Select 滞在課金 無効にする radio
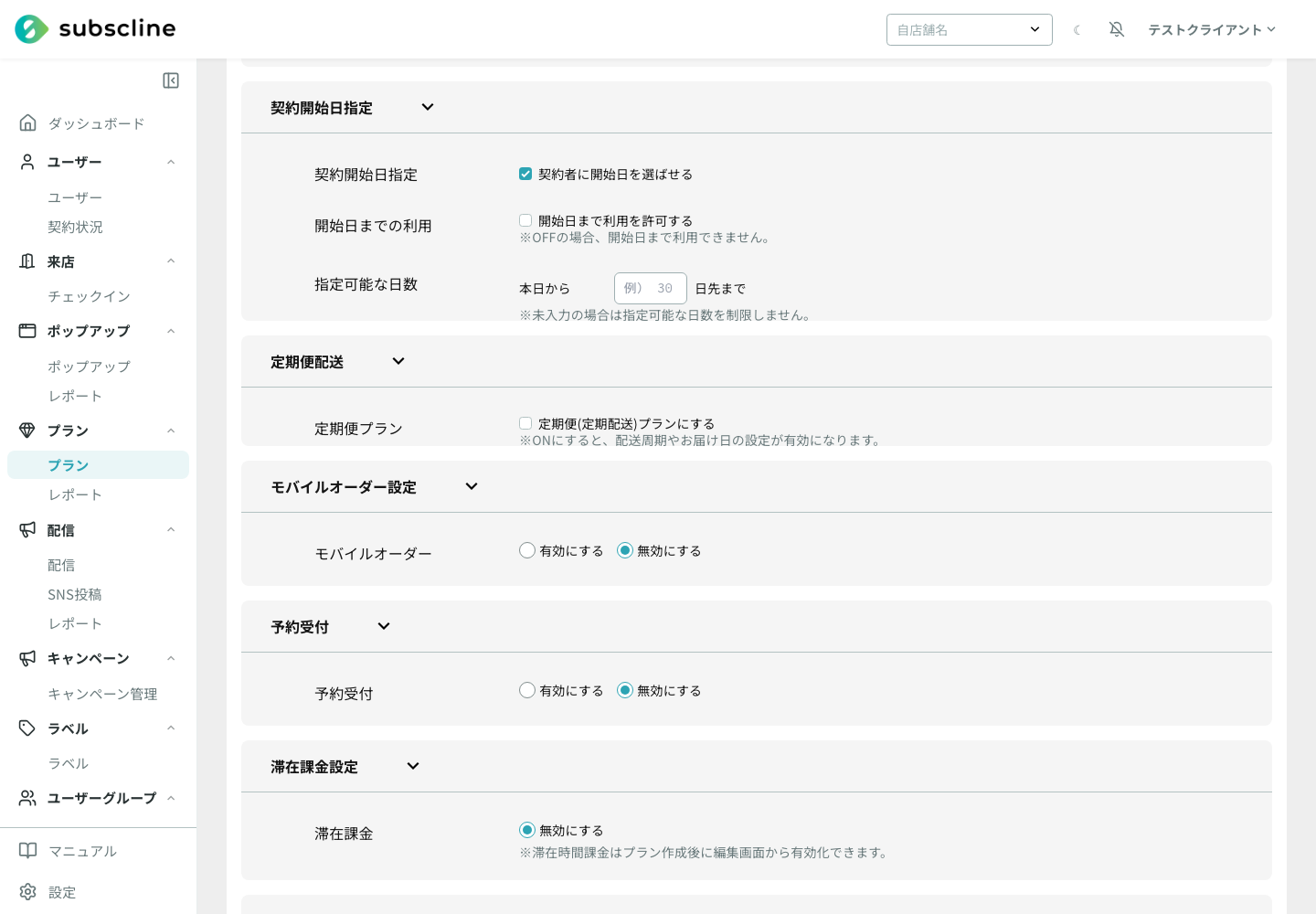Screen dimensions: 1316x914 pos(527,830)
